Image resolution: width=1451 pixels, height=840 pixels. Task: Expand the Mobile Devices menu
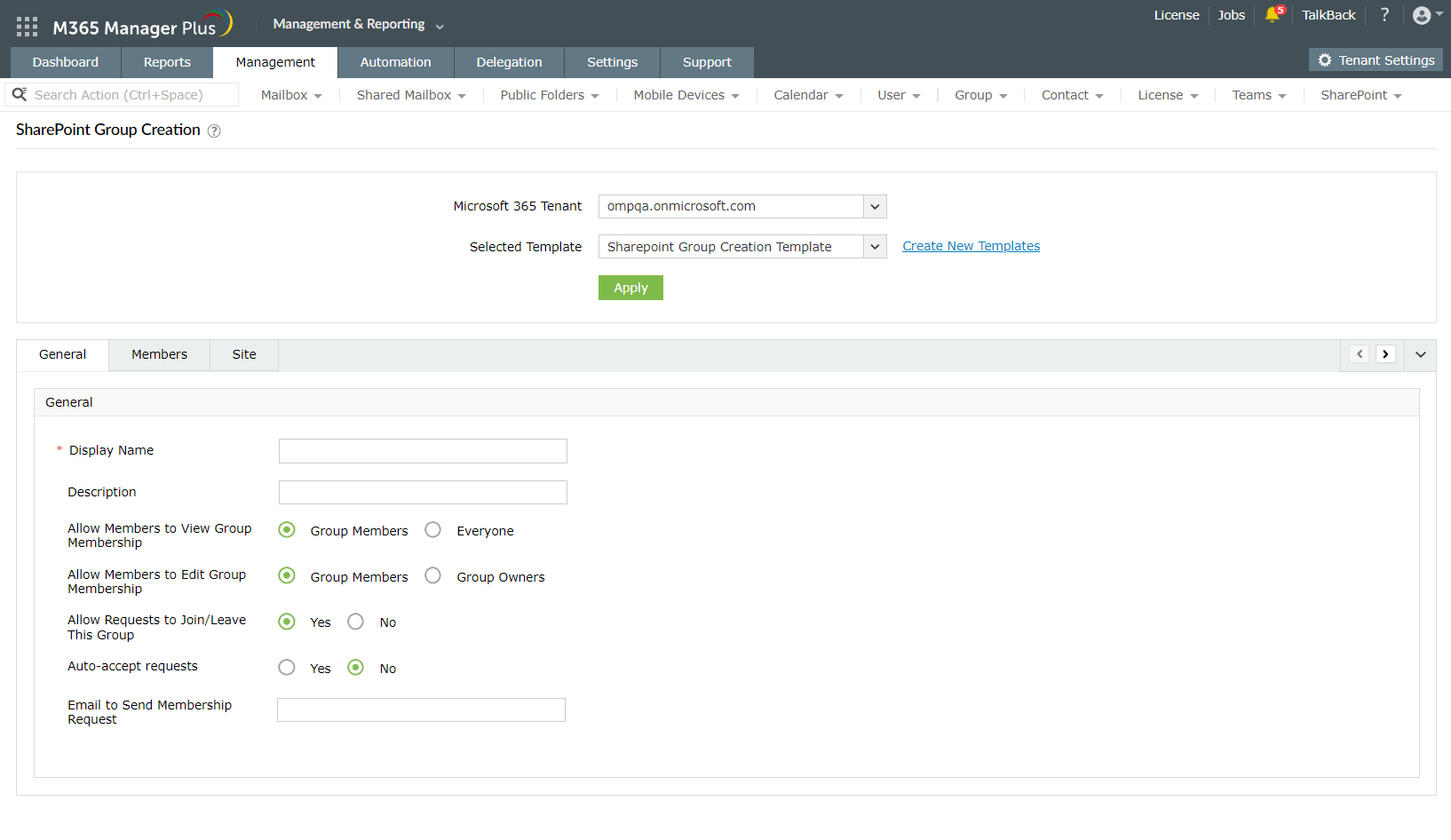(x=686, y=95)
